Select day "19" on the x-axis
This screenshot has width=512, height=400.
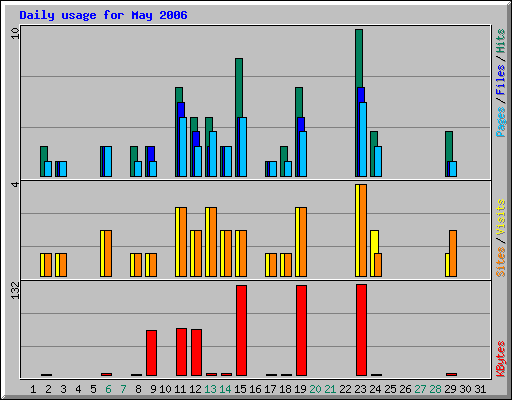point(300,389)
